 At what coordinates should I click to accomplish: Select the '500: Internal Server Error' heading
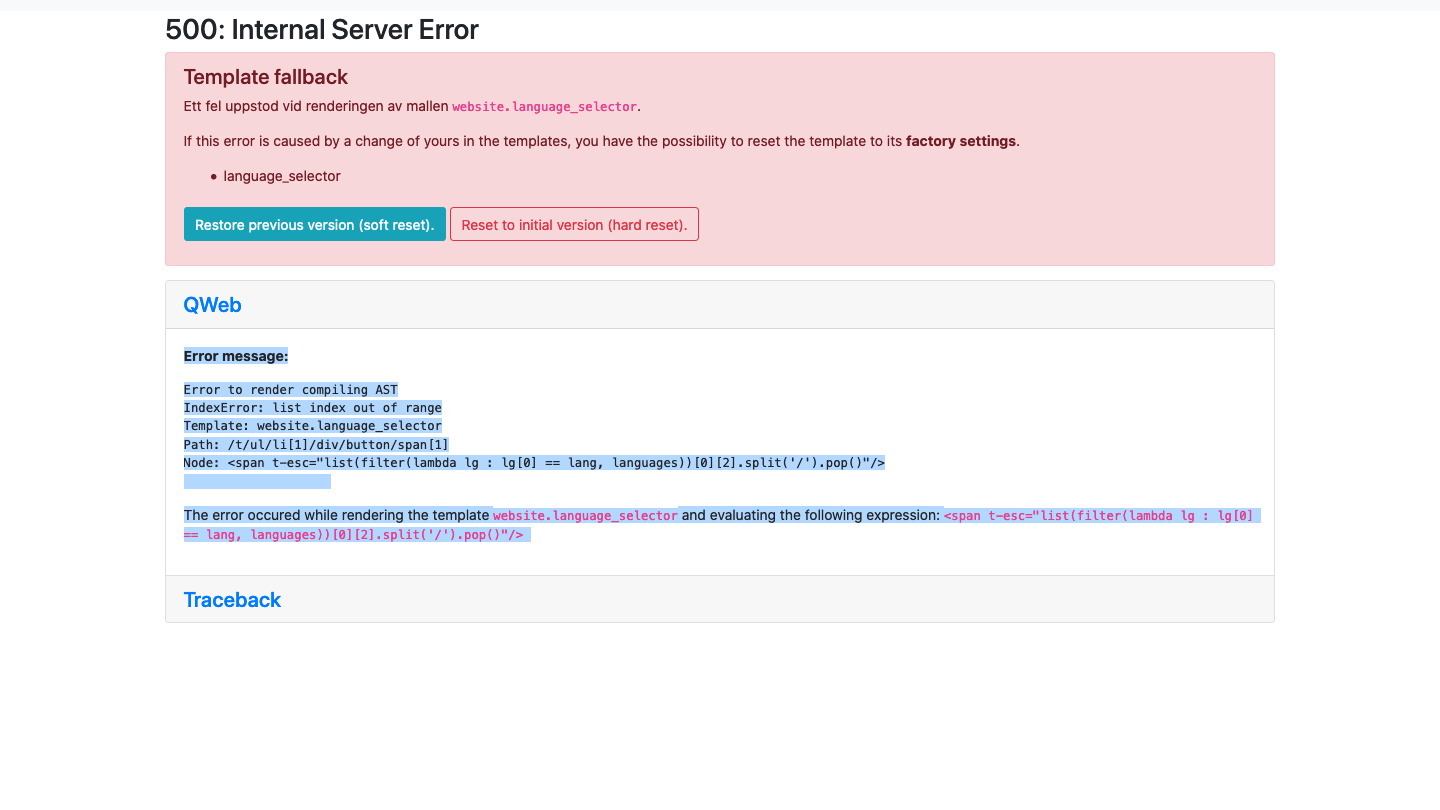coord(322,30)
